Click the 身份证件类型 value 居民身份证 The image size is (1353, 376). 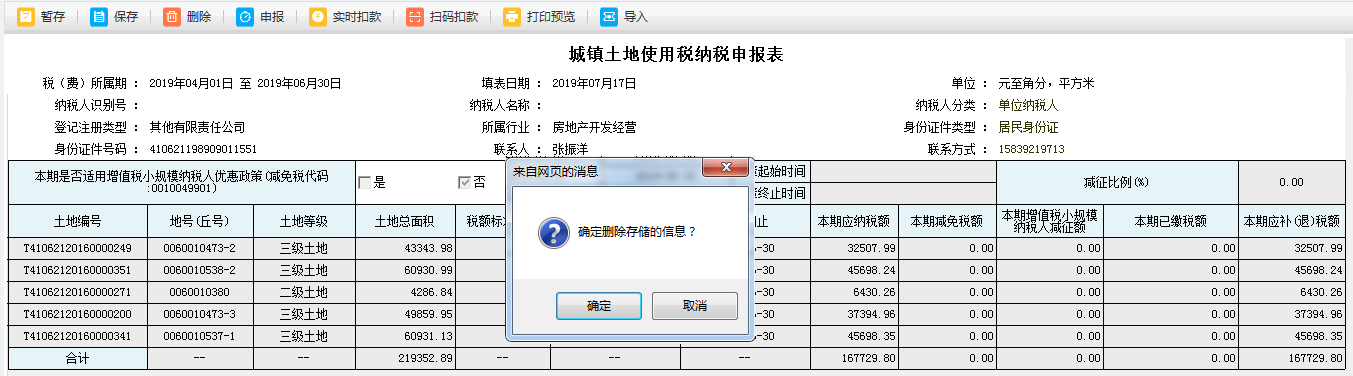point(1028,127)
